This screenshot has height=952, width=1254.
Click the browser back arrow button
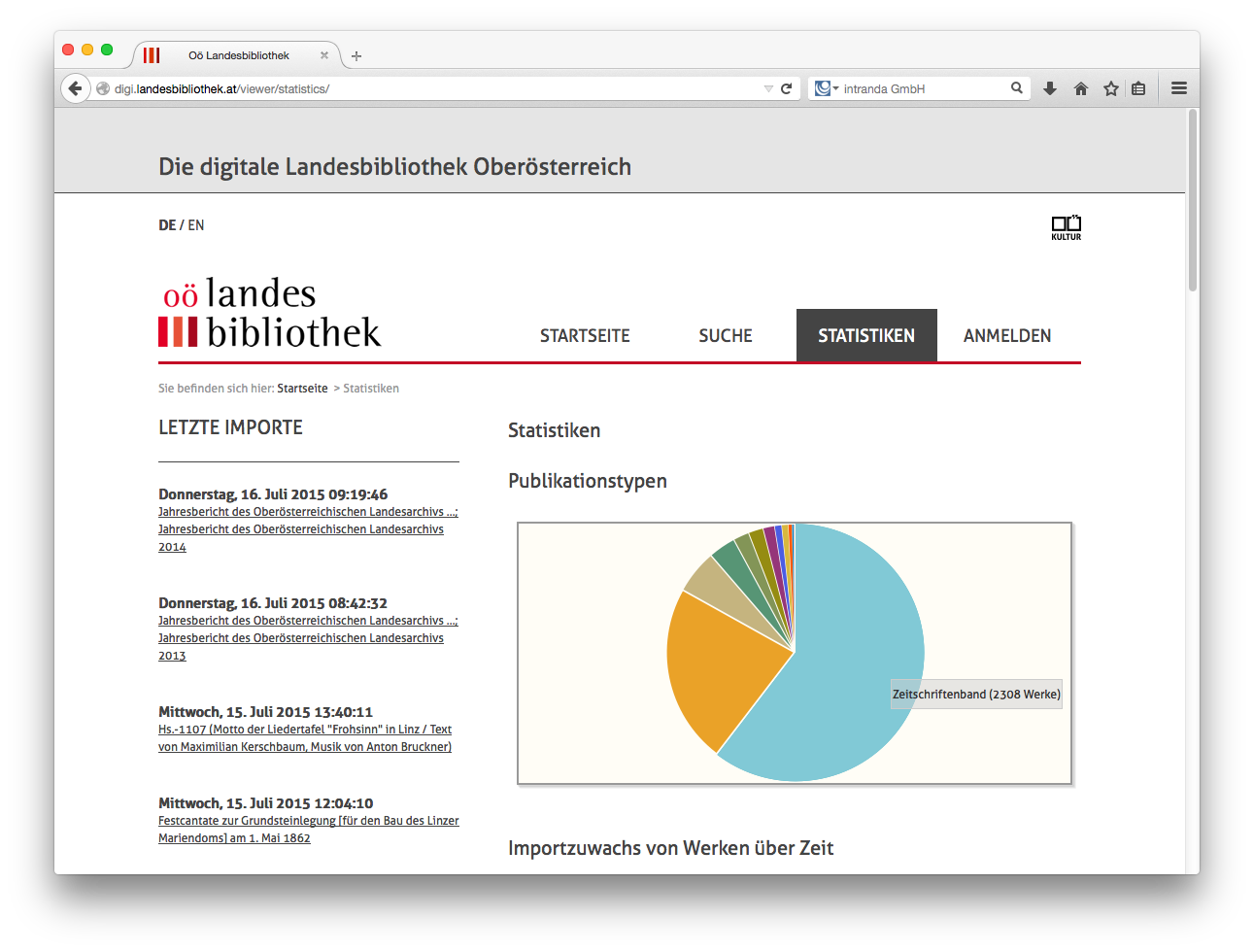point(76,88)
